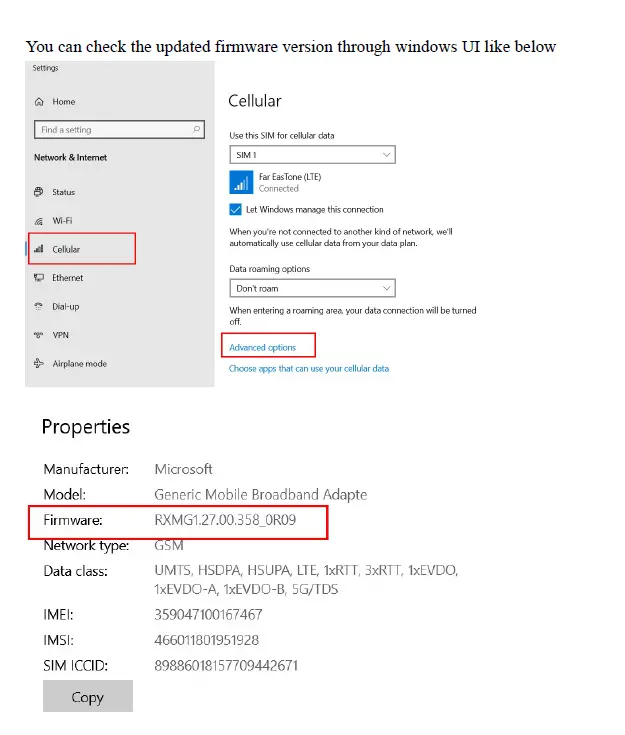Screen dimensions: 625x735
Task: Click the Home icon in Settings sidebar
Action: (39, 102)
